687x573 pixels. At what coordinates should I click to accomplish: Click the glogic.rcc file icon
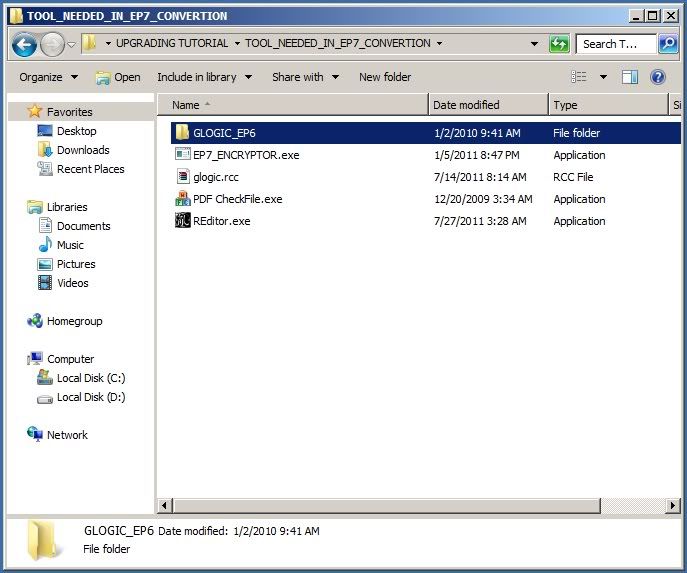[182, 177]
